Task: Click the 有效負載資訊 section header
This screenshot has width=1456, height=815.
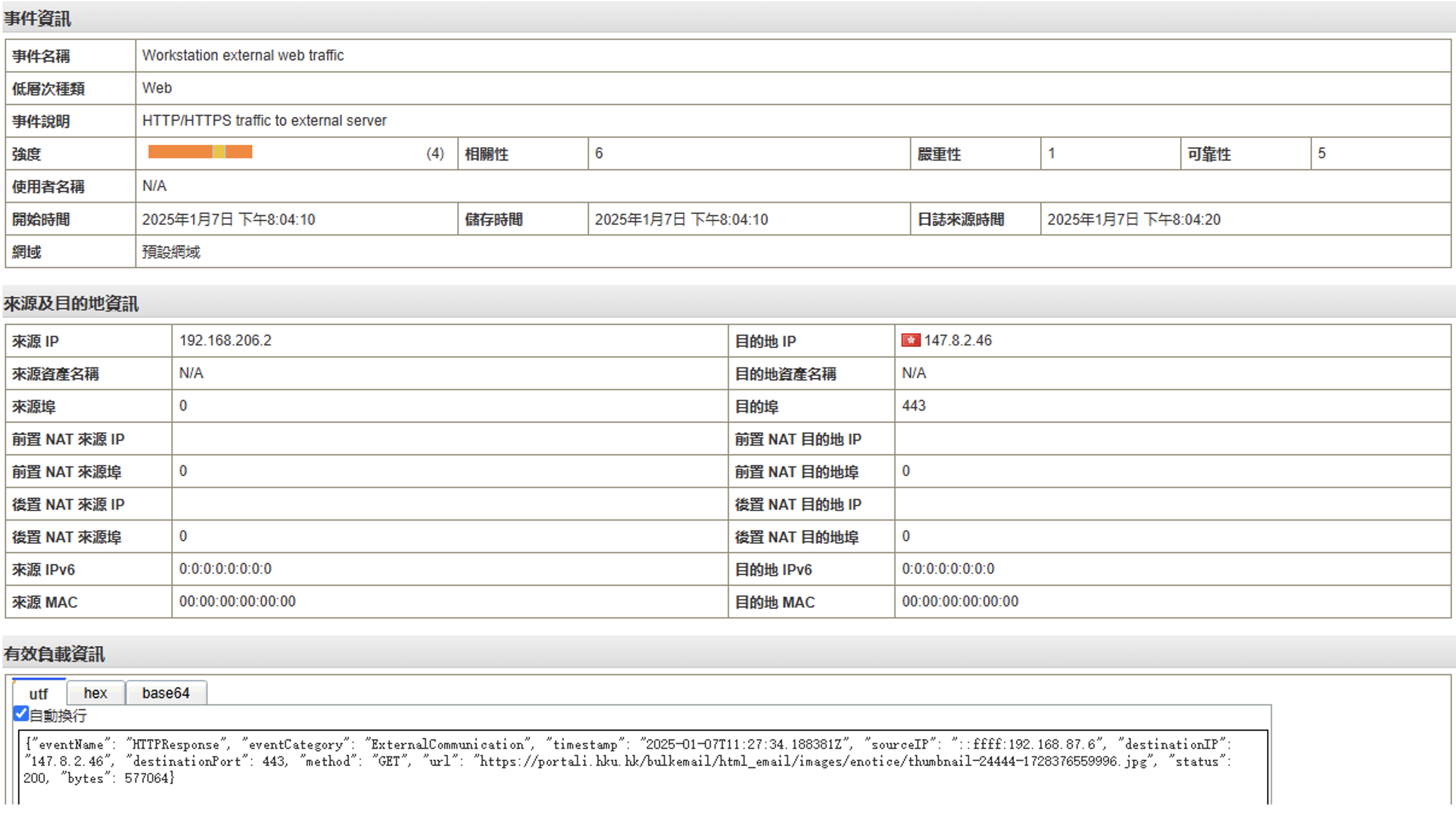Action: (x=54, y=654)
